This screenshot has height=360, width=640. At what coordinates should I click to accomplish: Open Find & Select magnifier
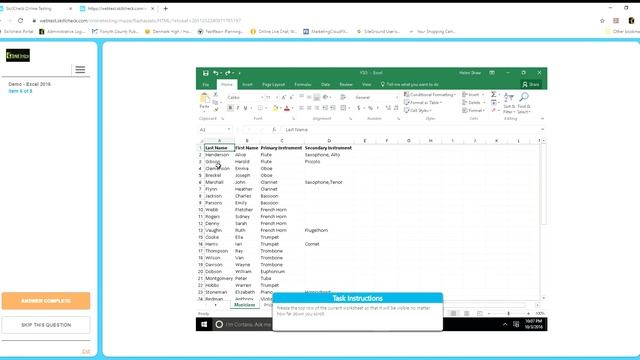click(x=524, y=103)
